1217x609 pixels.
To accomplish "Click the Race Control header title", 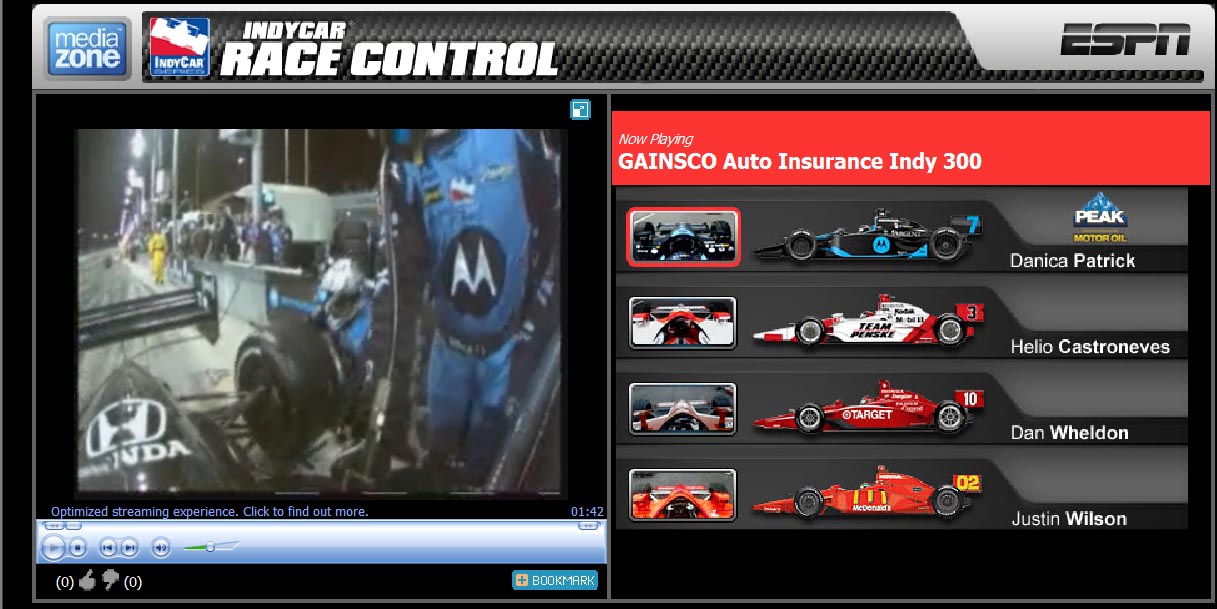I will [x=388, y=48].
